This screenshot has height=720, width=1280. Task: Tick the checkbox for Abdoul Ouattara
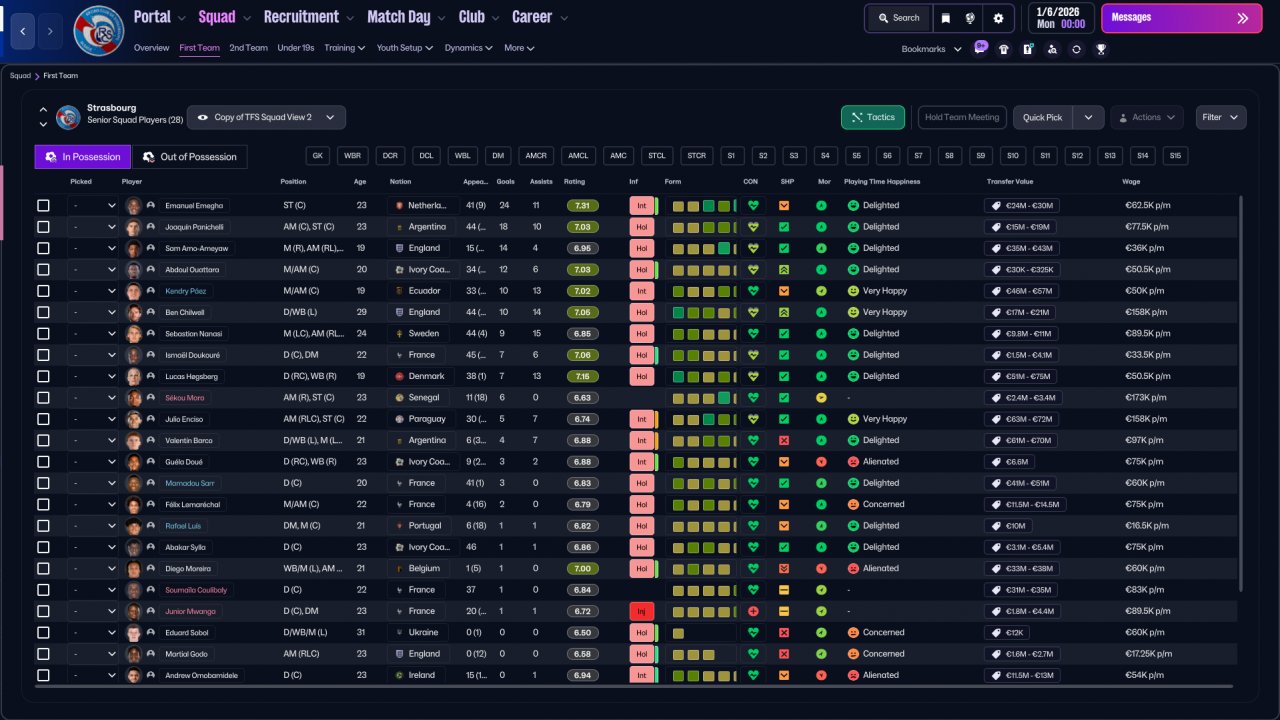tap(43, 269)
